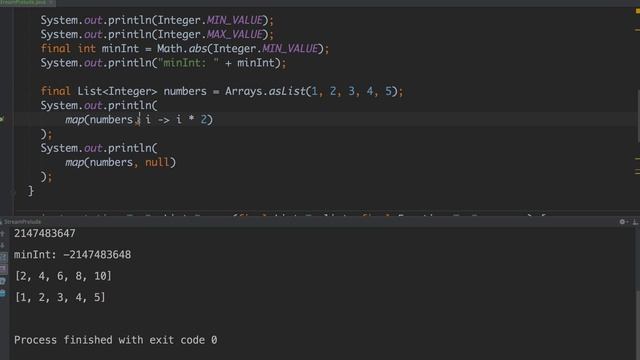
Task: Select the StreamPrelude Run panel tab
Action: tap(22, 222)
